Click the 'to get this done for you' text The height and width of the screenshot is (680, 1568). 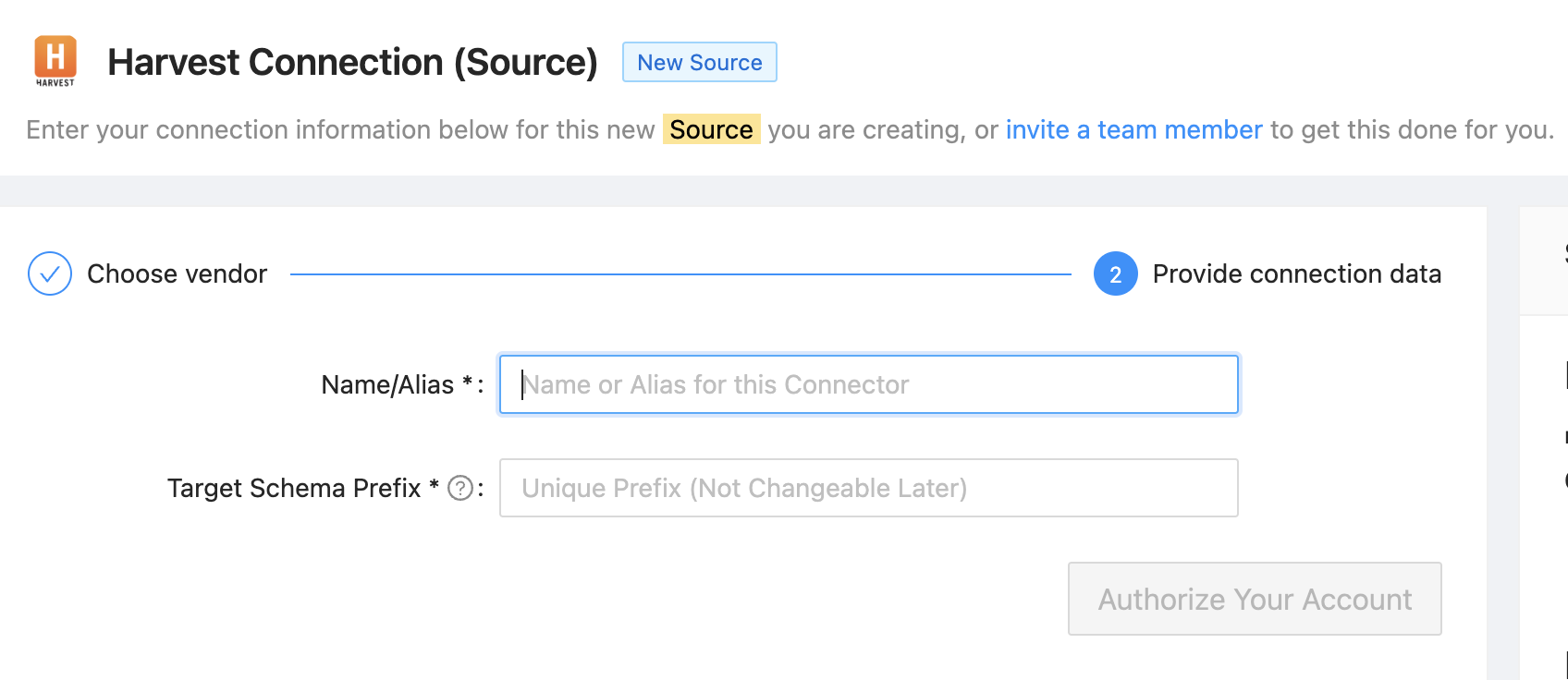coord(1412,130)
